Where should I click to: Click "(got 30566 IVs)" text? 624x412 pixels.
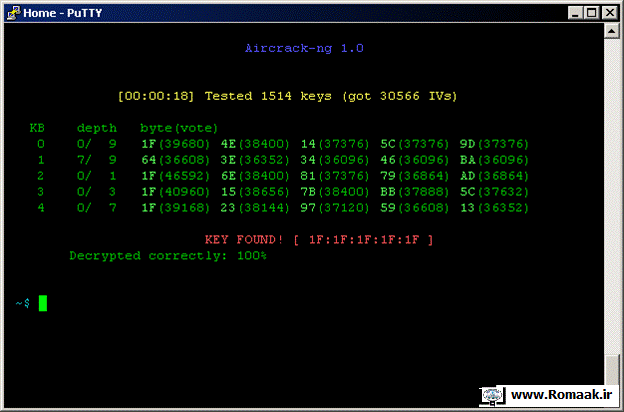pyautogui.click(x=400, y=96)
